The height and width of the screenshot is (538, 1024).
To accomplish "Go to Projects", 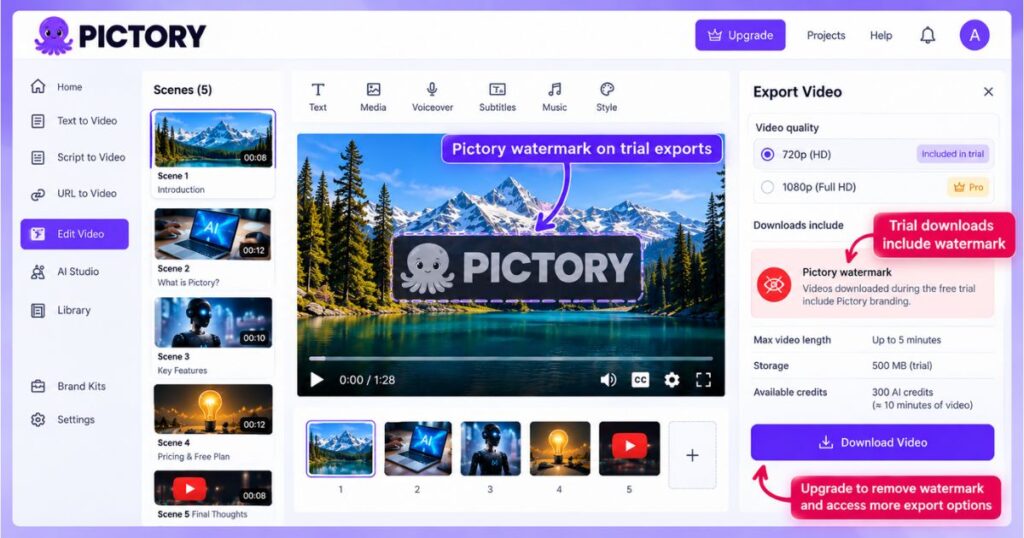I will tap(825, 35).
